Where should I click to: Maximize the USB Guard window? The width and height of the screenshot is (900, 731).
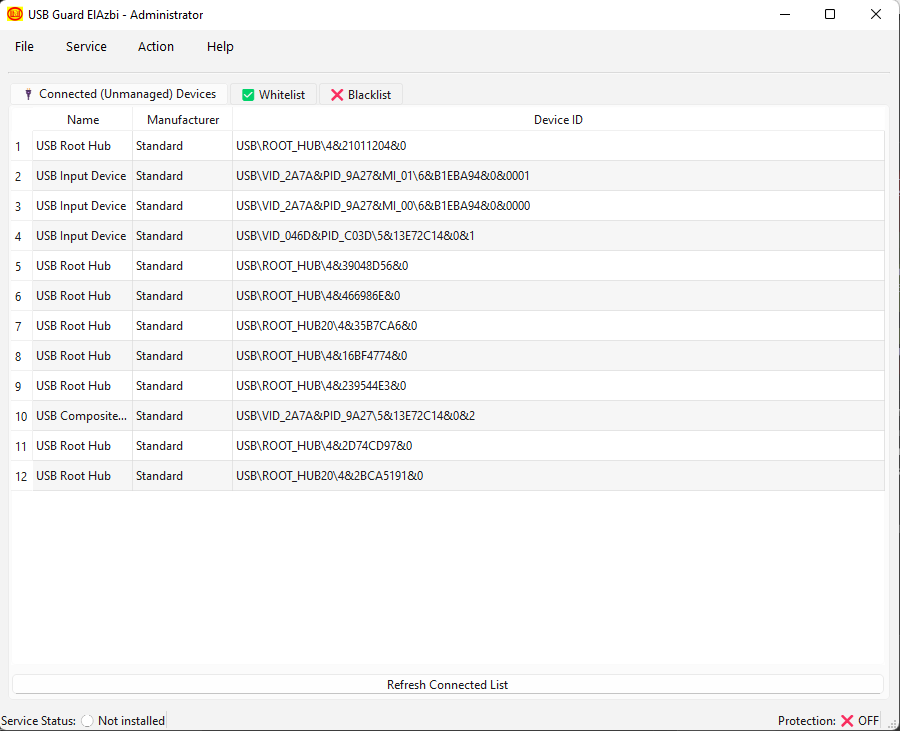coord(830,15)
